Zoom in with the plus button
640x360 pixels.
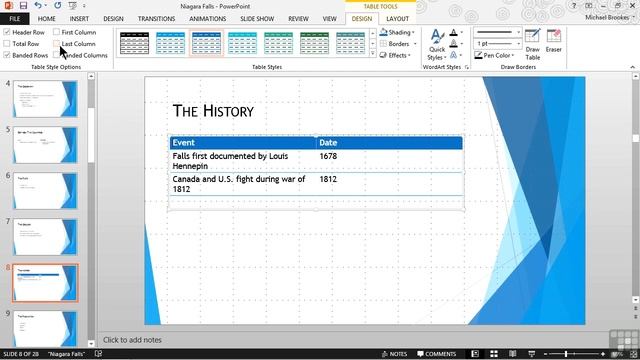coord(603,354)
